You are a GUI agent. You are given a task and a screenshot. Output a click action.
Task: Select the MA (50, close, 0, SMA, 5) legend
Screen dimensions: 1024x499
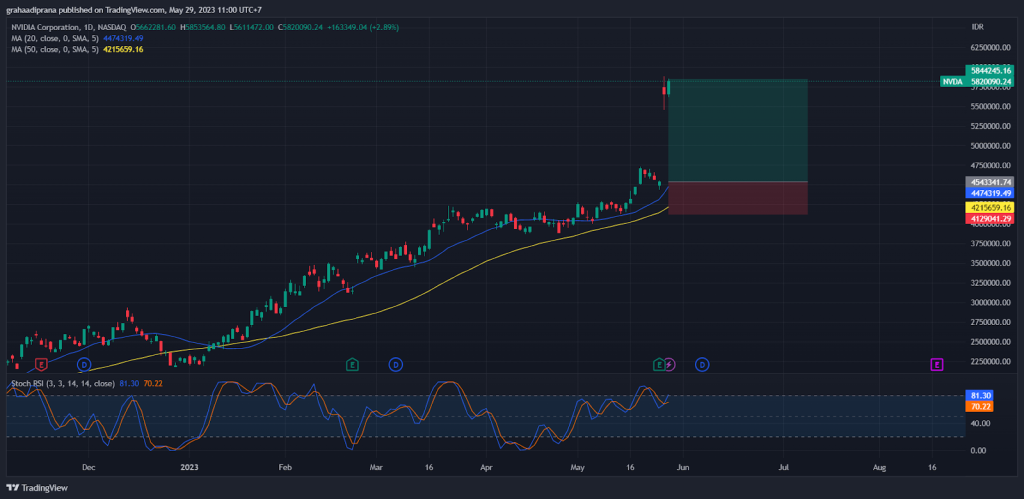coord(55,49)
